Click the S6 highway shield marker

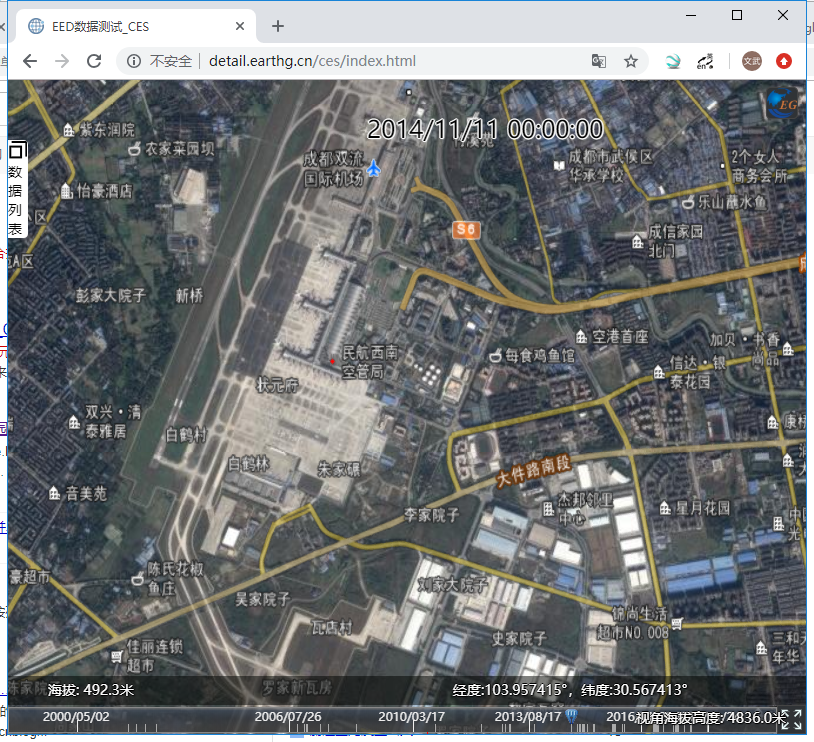(x=466, y=230)
